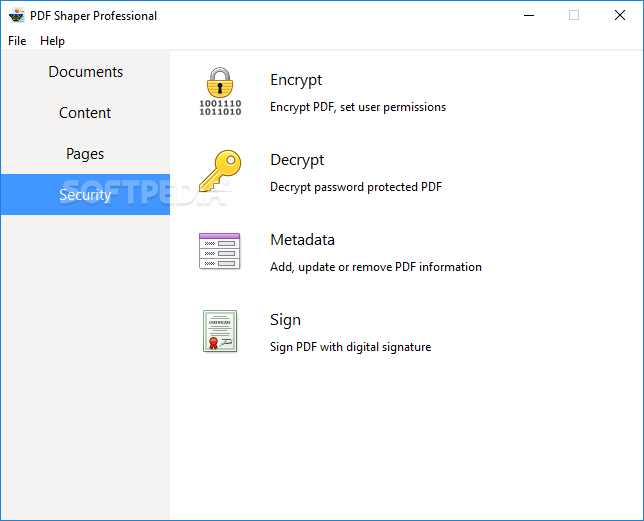Click 'Encrypt PDF, set user permissions' text
Screen dimensions: 644x521
[x=358, y=107]
